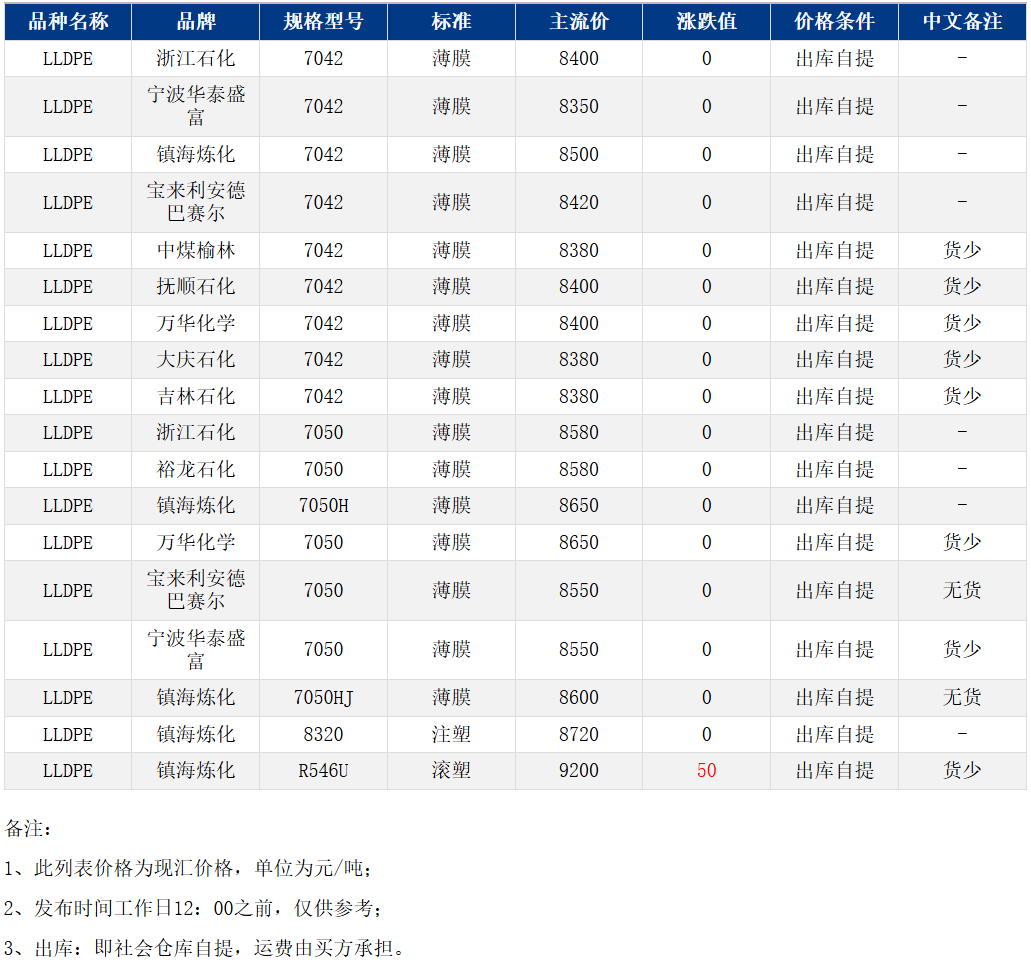Select spec cell R546U
Image resolution: width=1031 pixels, height=975 pixels.
[324, 771]
